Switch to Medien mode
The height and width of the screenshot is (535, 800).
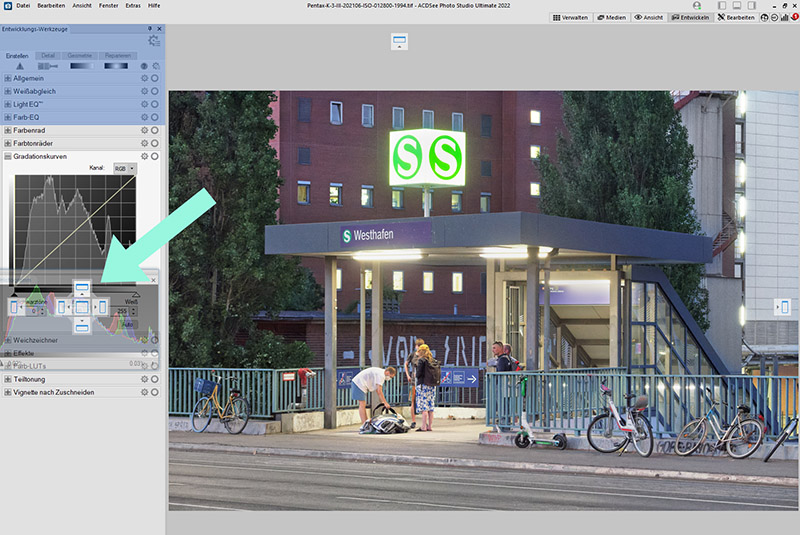[x=612, y=17]
